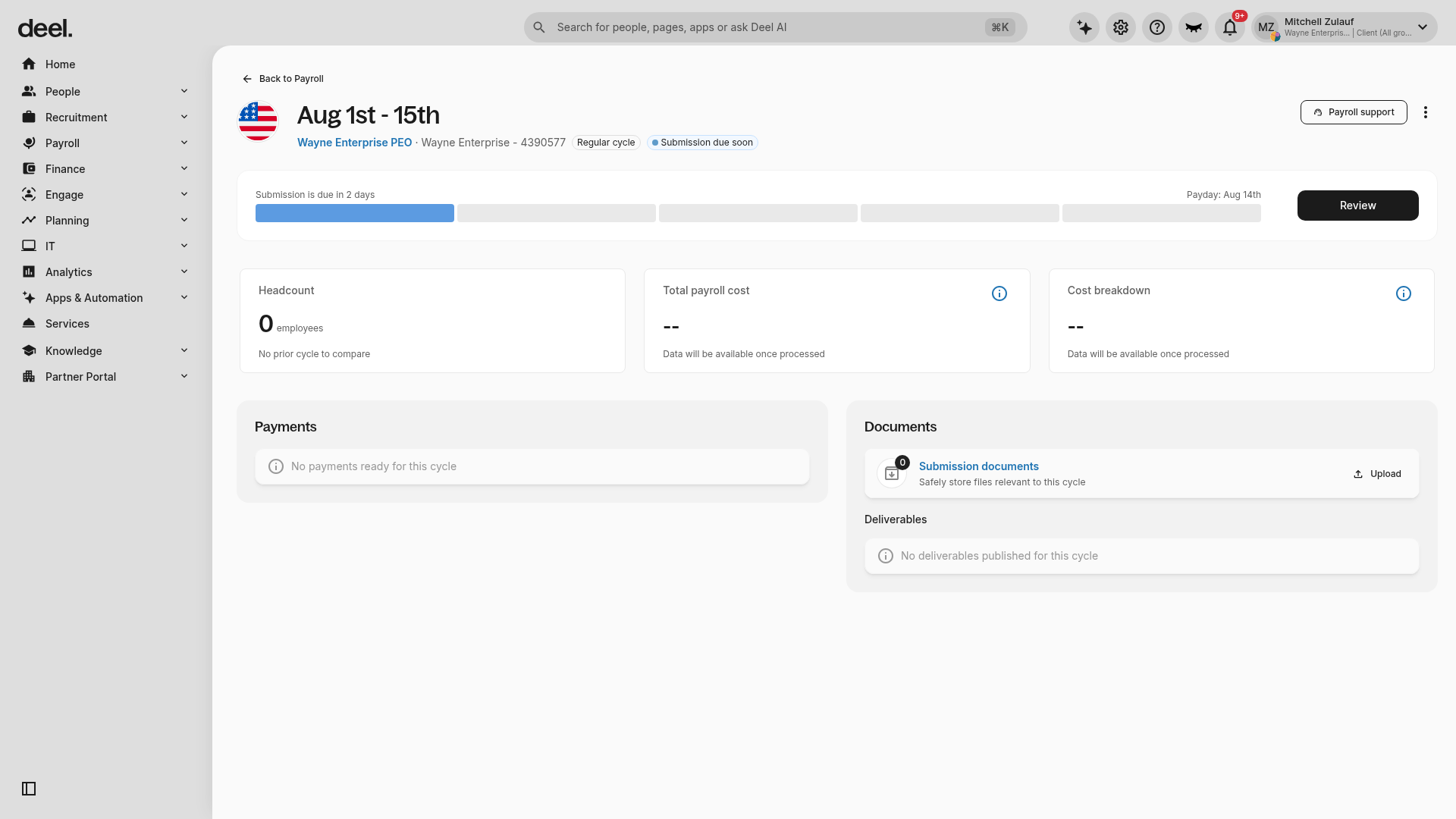Click the Analytics chart icon
1456x819 pixels.
click(29, 271)
